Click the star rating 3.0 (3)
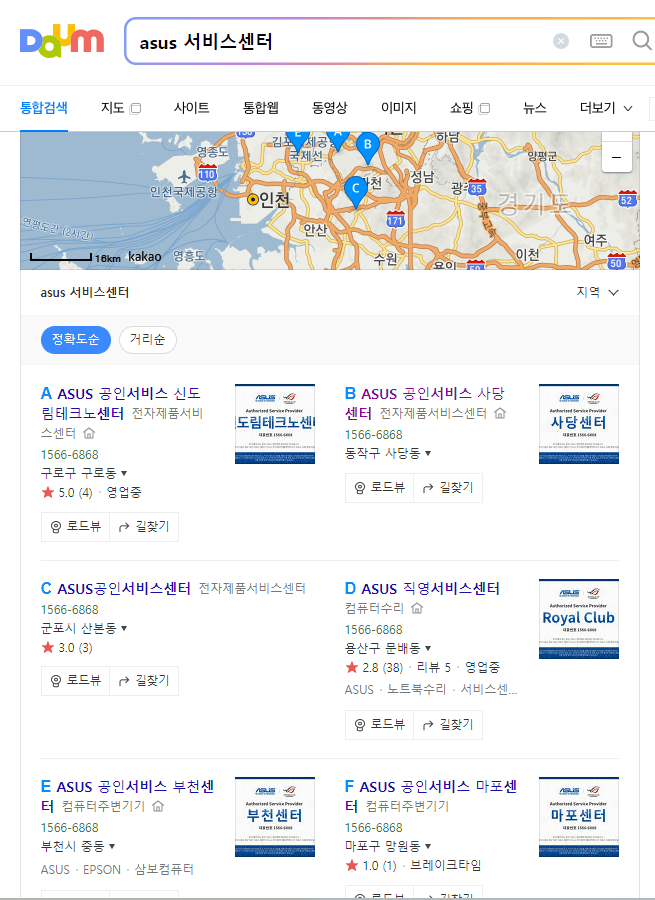 pyautogui.click(x=67, y=648)
